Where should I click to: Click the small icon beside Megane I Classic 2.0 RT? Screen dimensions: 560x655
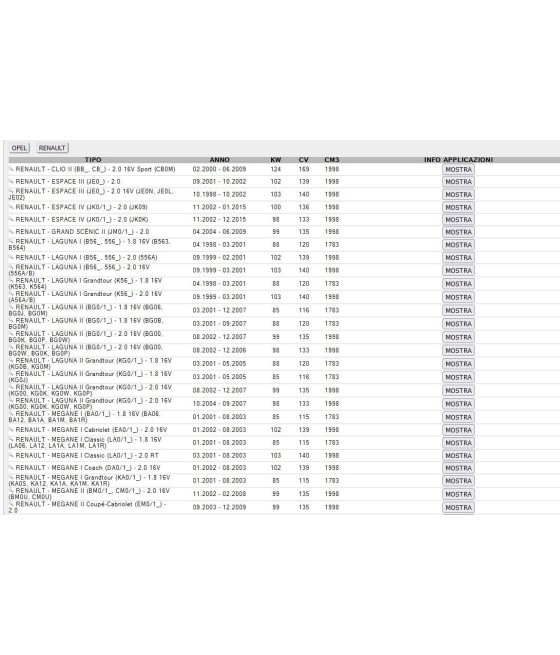[x=11, y=455]
